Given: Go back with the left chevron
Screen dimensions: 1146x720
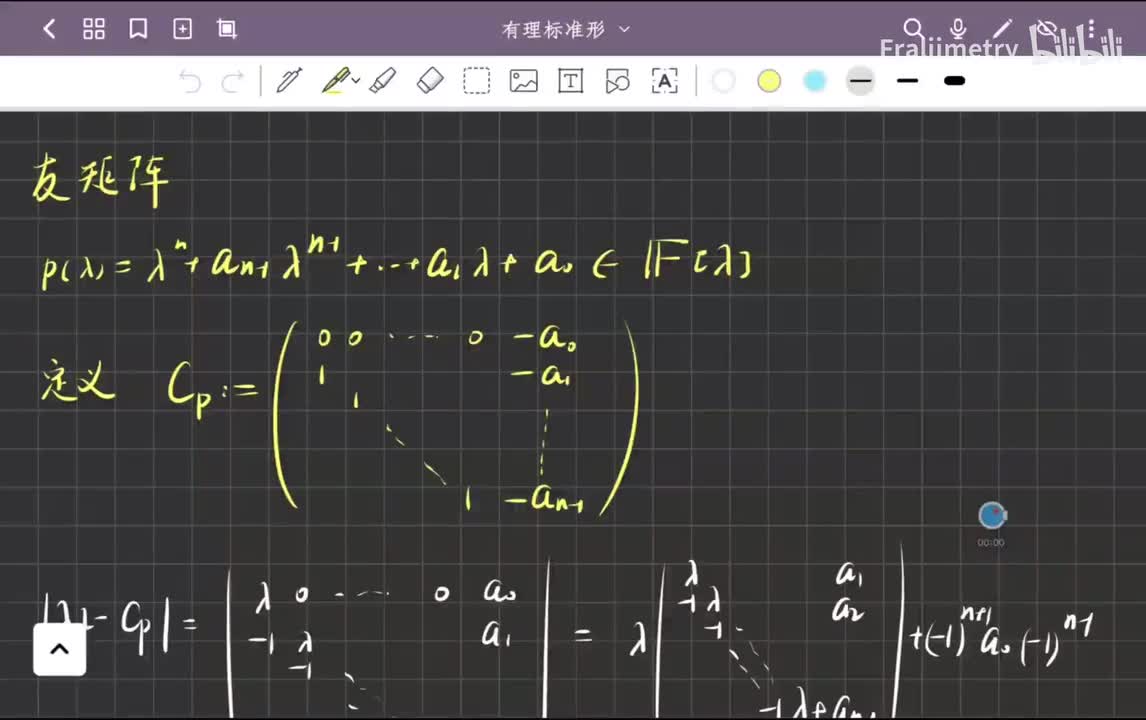Looking at the screenshot, I should click(49, 29).
